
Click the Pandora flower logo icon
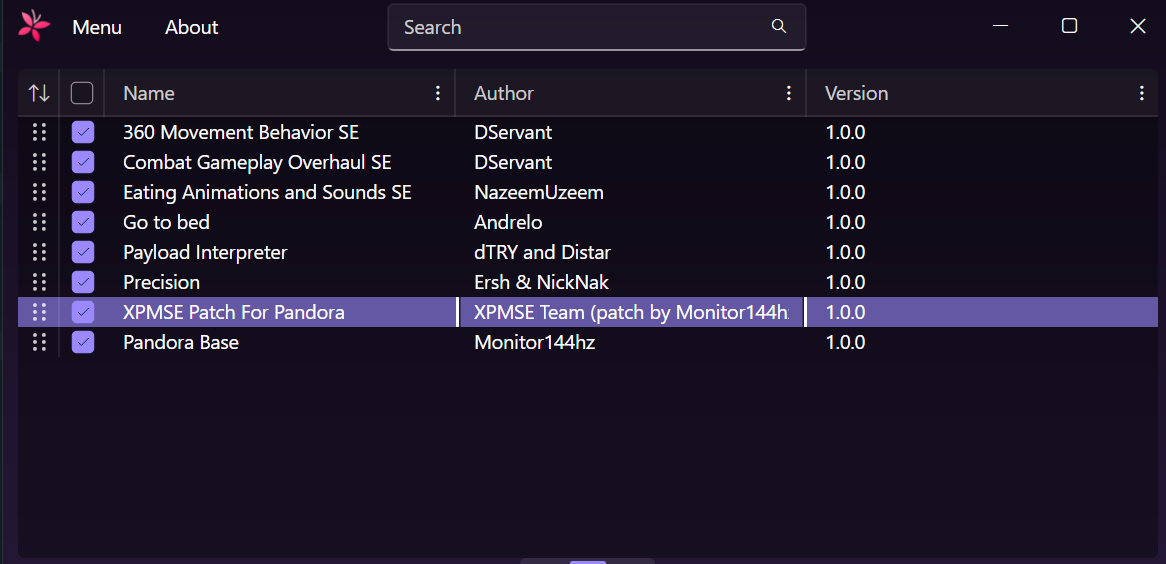point(34,26)
